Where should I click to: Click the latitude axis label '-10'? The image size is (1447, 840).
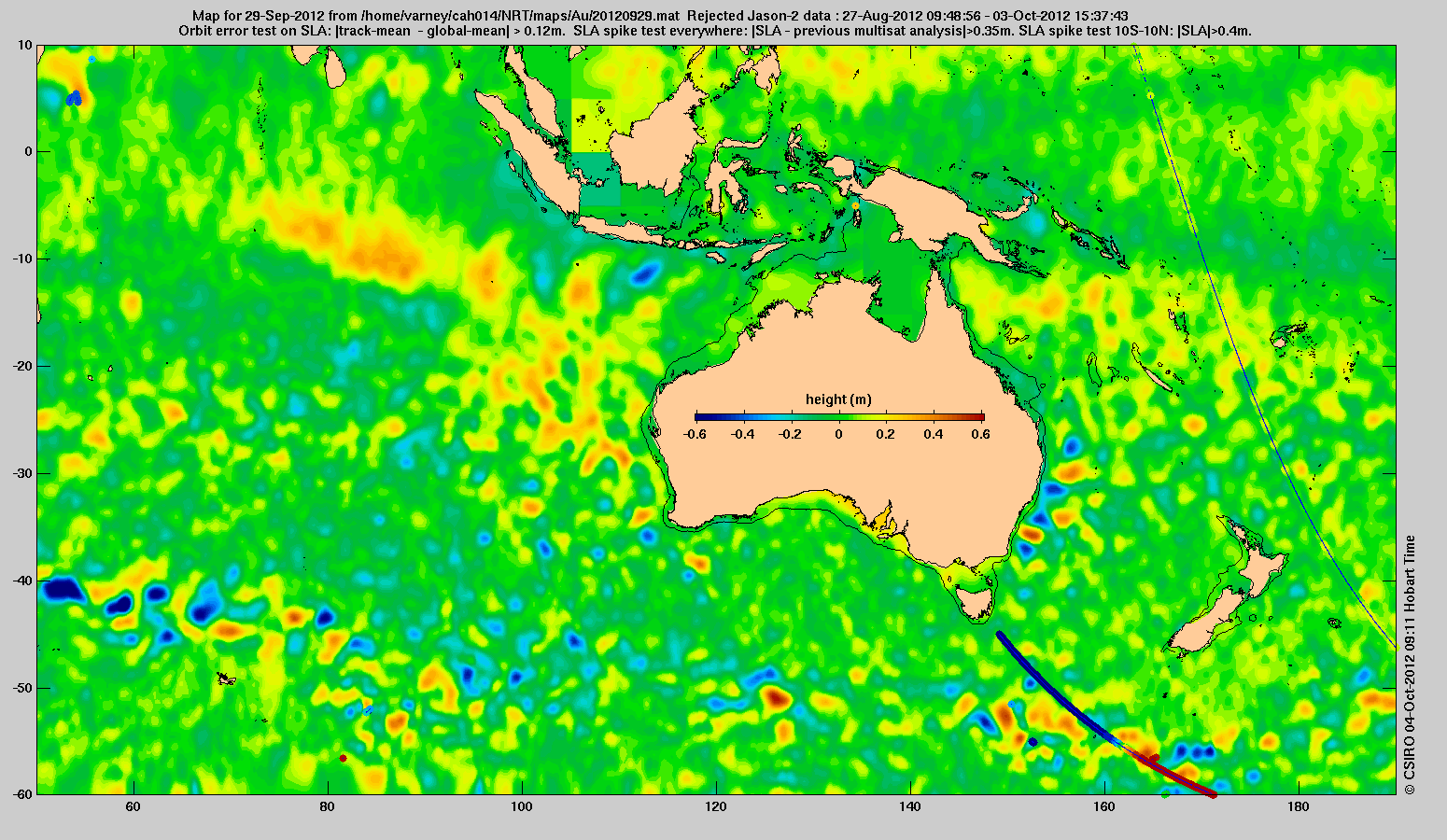pos(21,259)
